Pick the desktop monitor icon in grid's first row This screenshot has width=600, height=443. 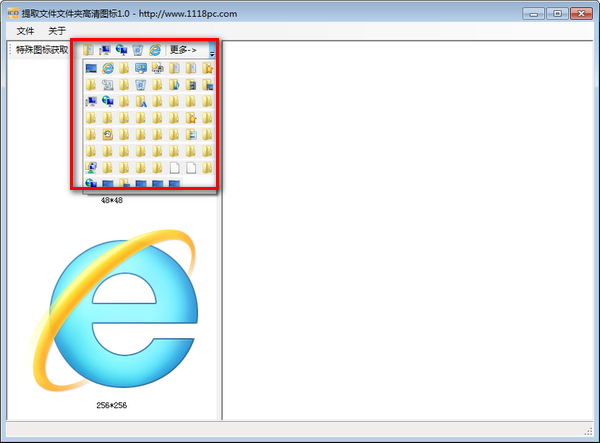(x=91, y=68)
